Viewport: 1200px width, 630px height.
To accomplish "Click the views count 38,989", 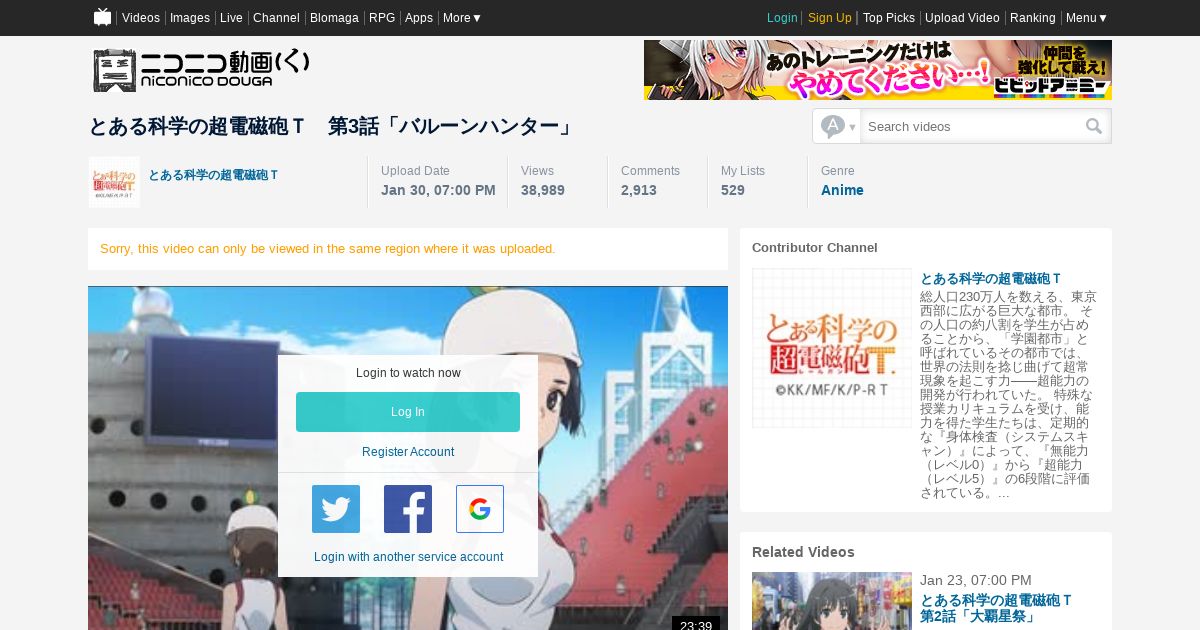I will (543, 190).
